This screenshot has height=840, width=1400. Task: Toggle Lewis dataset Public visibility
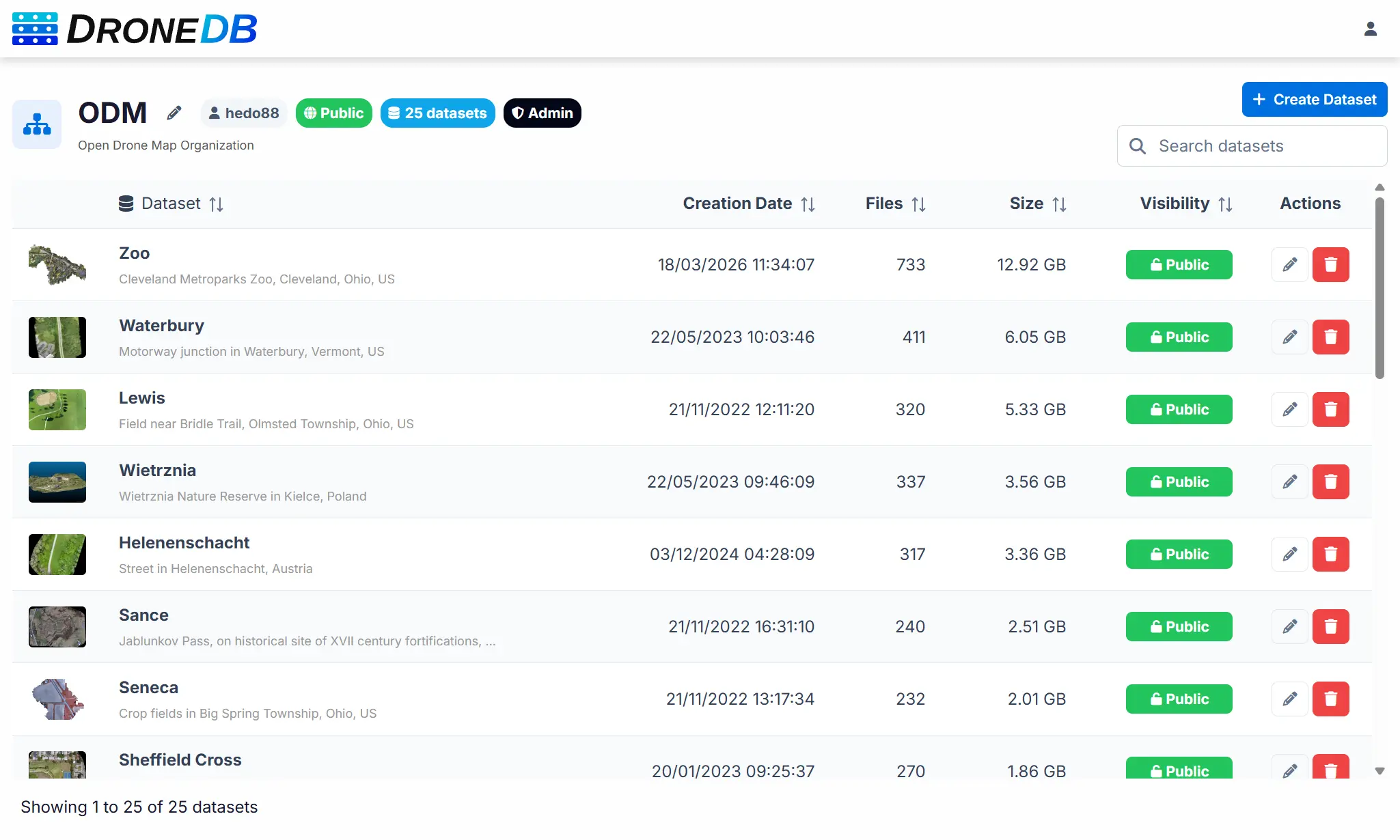pyautogui.click(x=1179, y=410)
